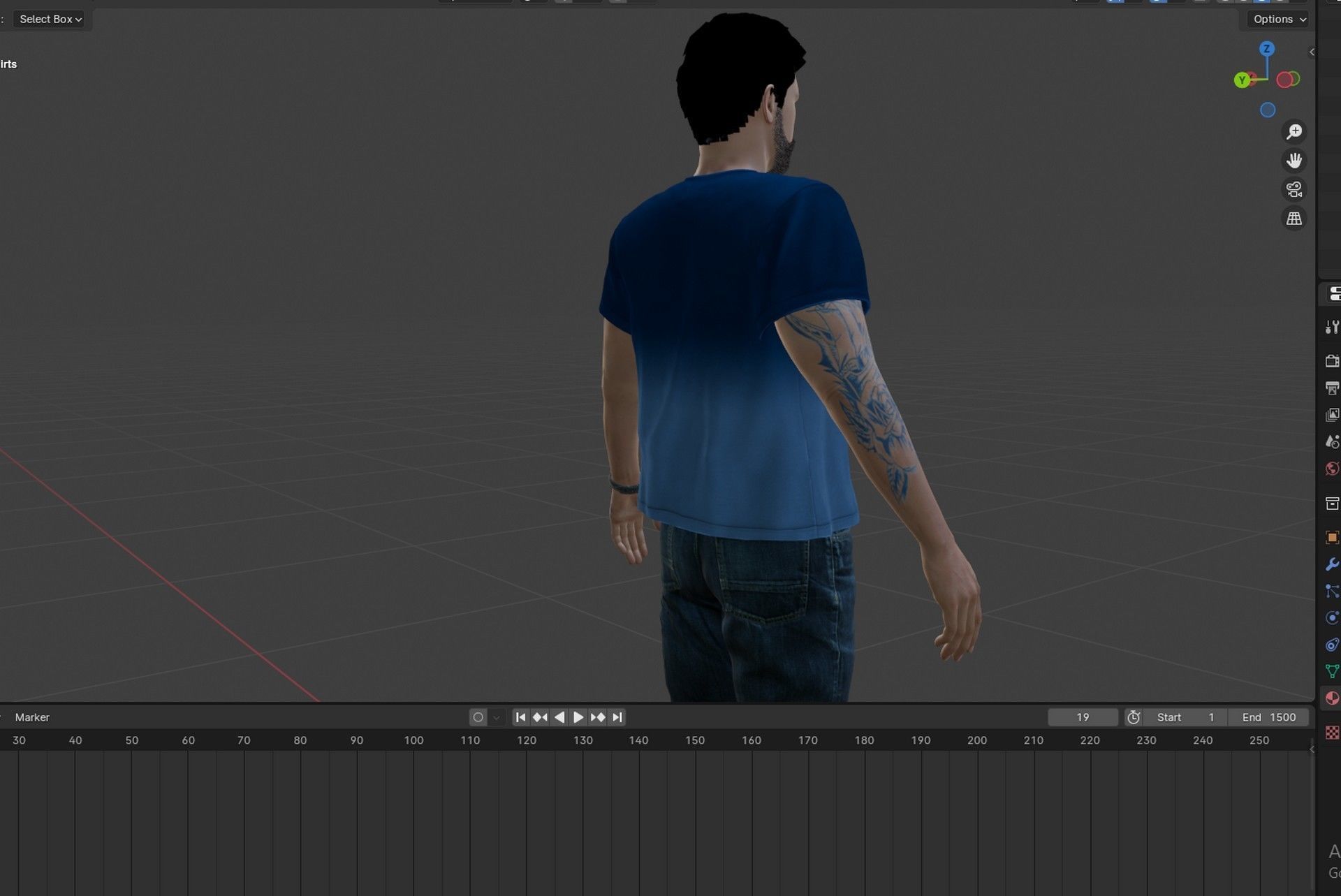Open the Select Box dropdown
The width and height of the screenshot is (1341, 896).
click(51, 19)
